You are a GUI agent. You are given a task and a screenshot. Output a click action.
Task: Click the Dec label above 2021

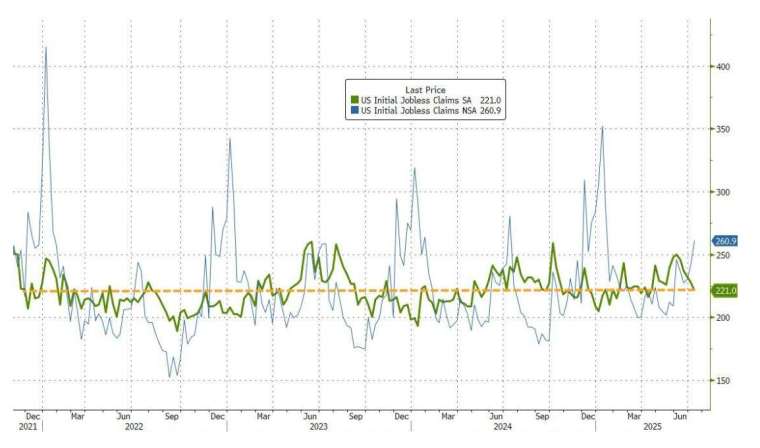tap(33, 416)
